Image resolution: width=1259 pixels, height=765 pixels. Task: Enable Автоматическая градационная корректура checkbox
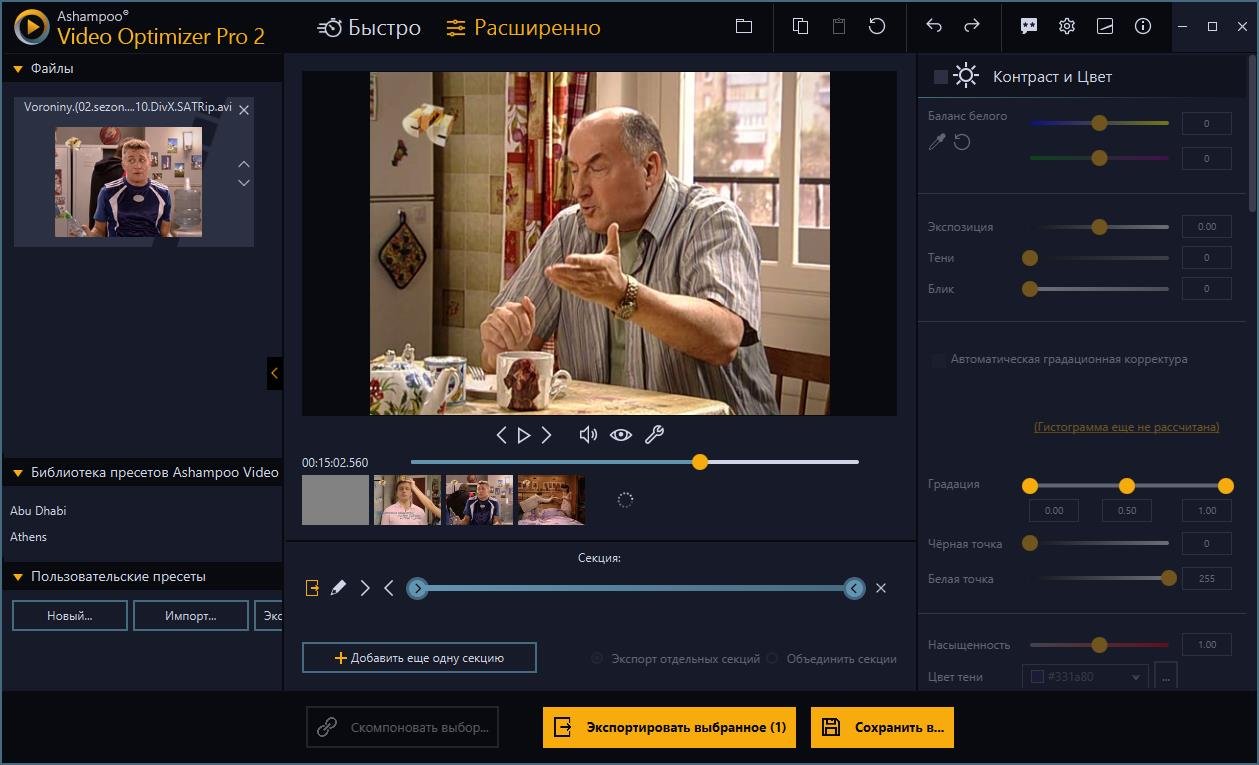[938, 360]
